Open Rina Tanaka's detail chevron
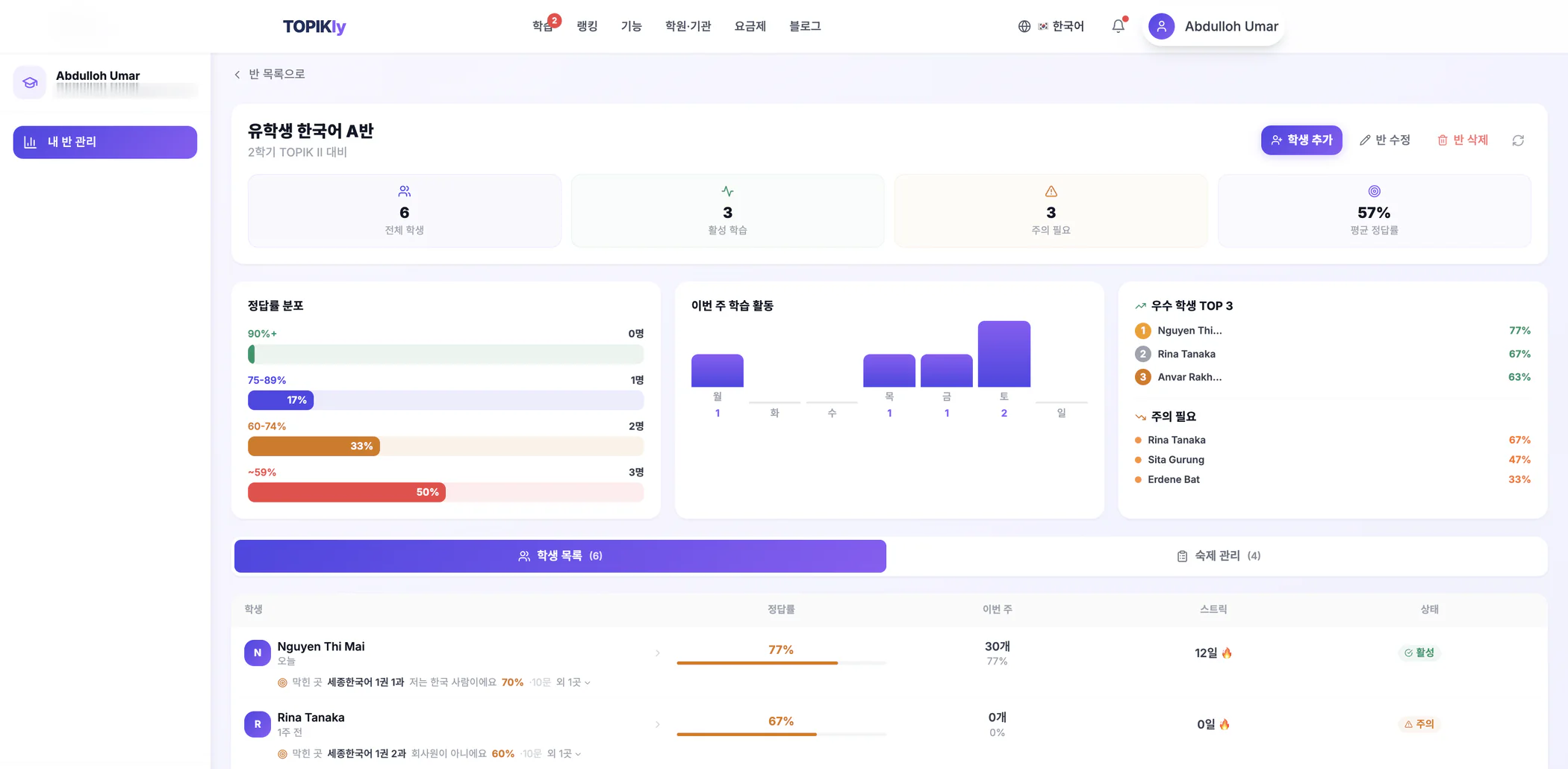Screen dimensions: 1568x769 tap(657, 724)
